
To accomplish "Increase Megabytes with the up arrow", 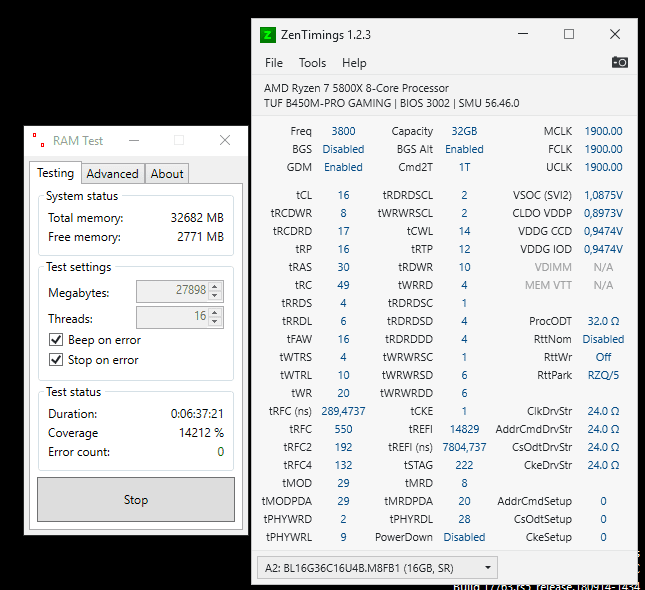I will pos(215,286).
